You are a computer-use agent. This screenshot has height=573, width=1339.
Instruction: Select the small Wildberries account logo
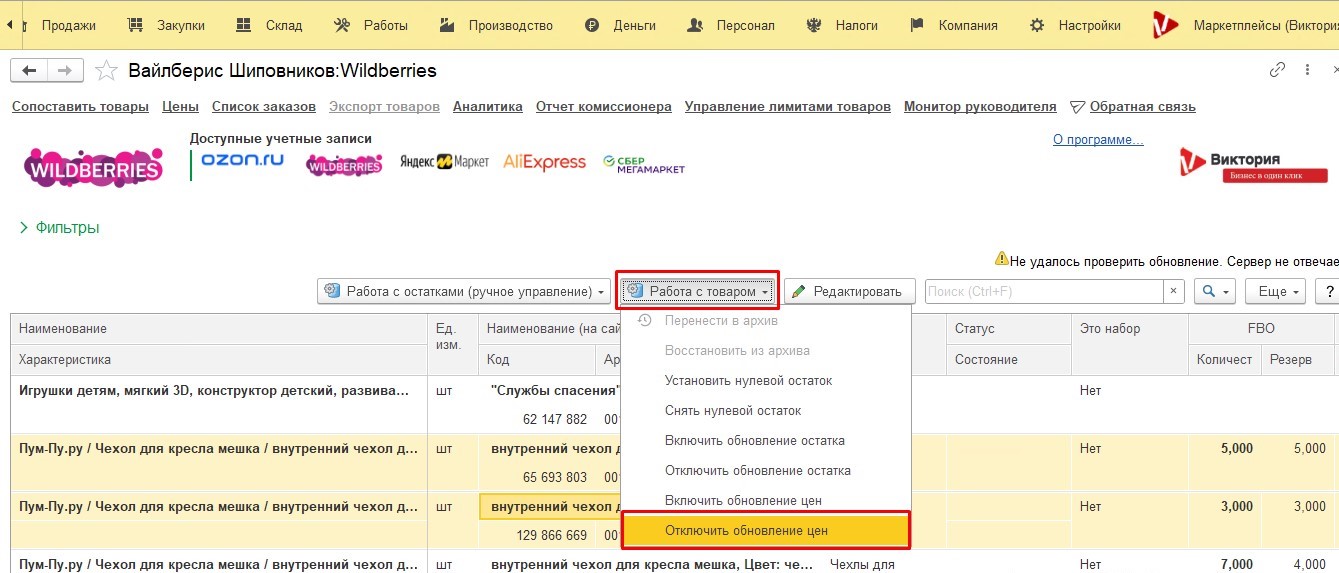[344, 165]
